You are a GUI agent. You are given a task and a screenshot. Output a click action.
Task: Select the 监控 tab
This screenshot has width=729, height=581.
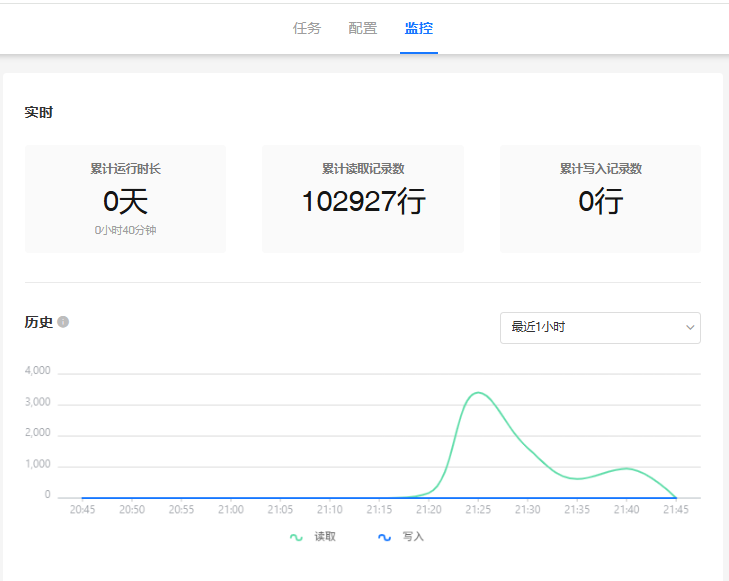point(419,28)
